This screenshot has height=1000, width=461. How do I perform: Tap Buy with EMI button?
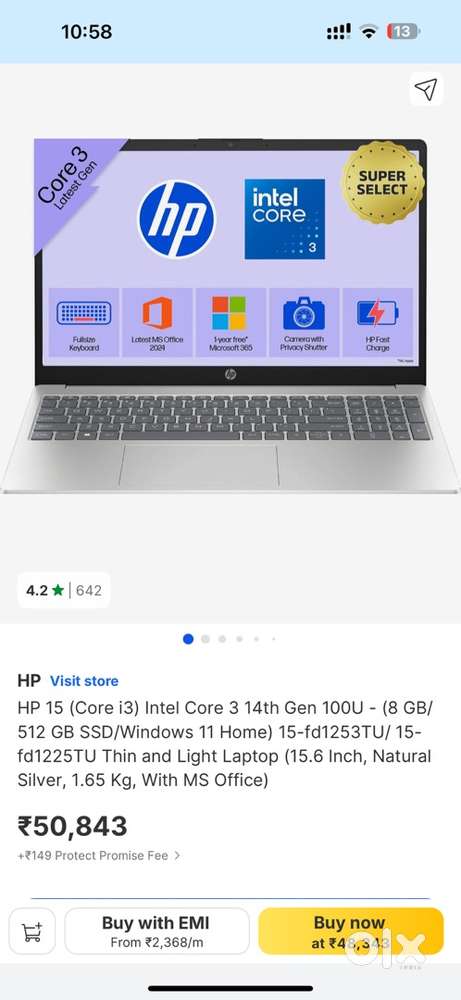[x=156, y=932]
